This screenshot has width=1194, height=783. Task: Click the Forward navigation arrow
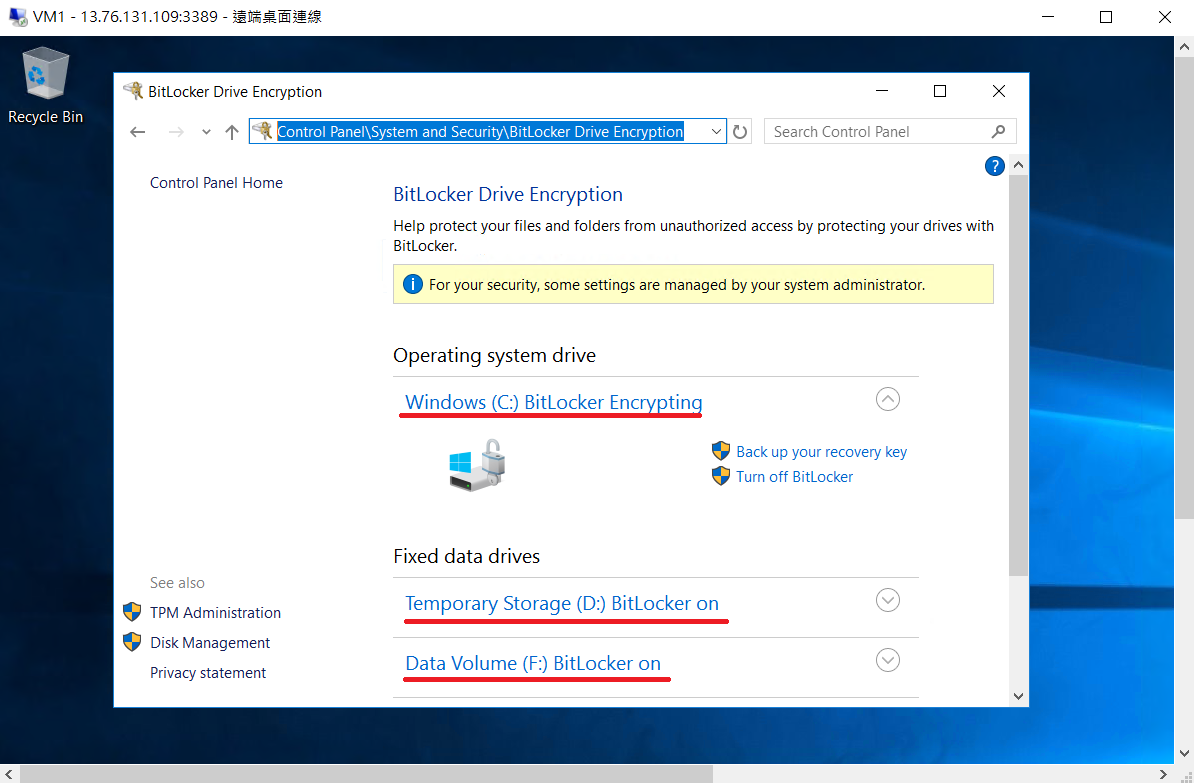click(176, 132)
